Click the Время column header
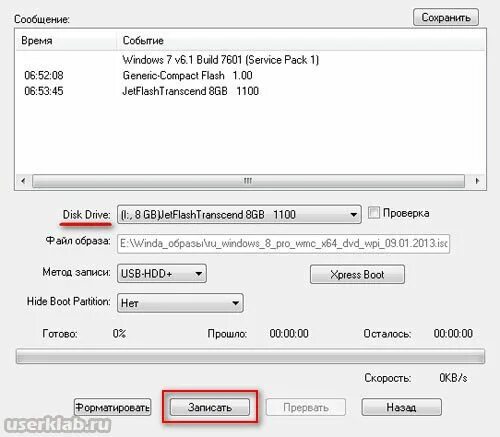This screenshot has width=500, height=437. (66, 41)
